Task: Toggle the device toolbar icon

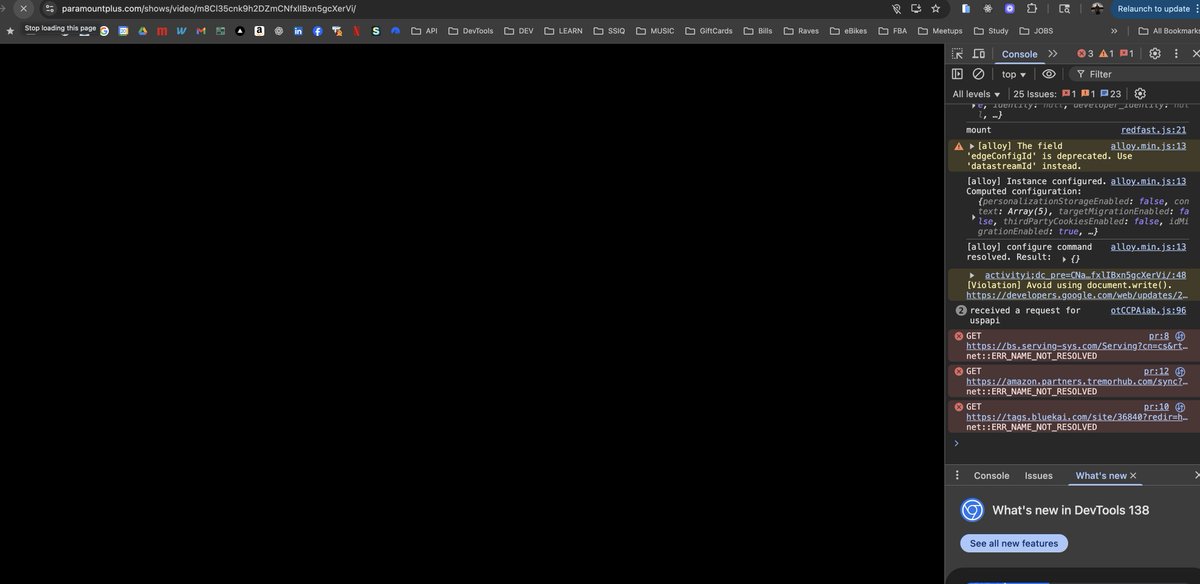Action: point(979,54)
